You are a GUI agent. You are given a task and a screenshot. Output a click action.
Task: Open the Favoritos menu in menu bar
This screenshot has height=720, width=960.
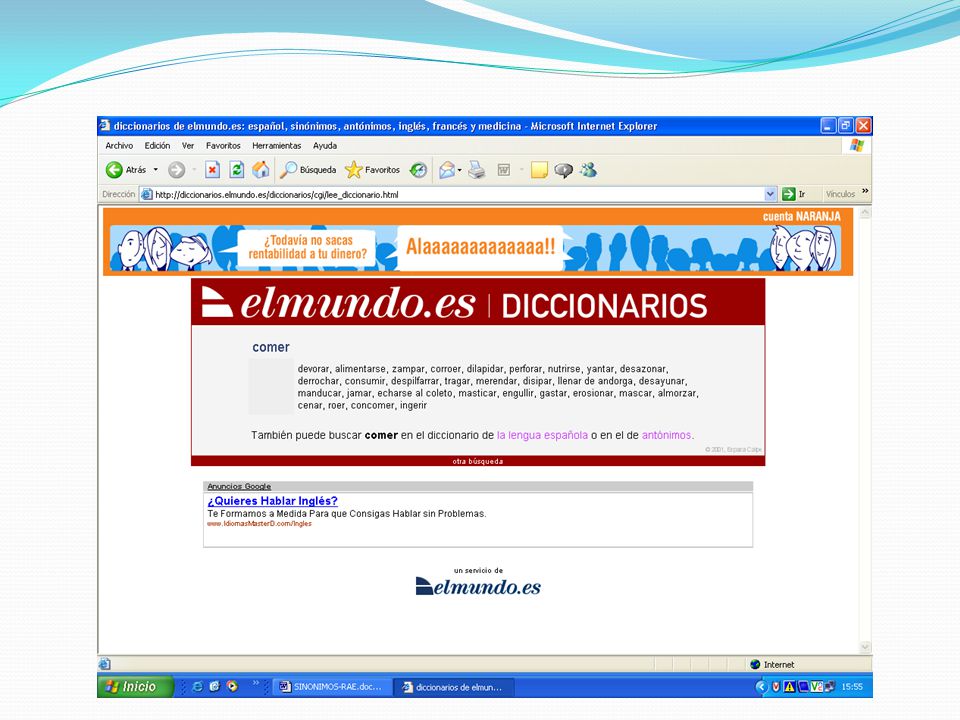223,146
